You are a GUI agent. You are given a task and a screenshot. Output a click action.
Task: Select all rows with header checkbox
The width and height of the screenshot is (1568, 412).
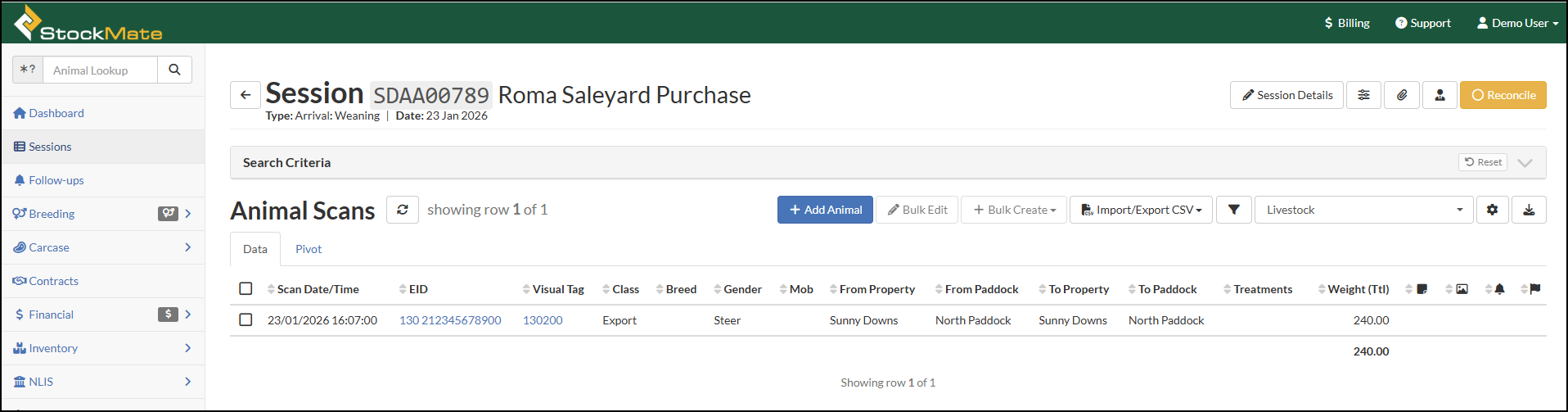pos(246,288)
